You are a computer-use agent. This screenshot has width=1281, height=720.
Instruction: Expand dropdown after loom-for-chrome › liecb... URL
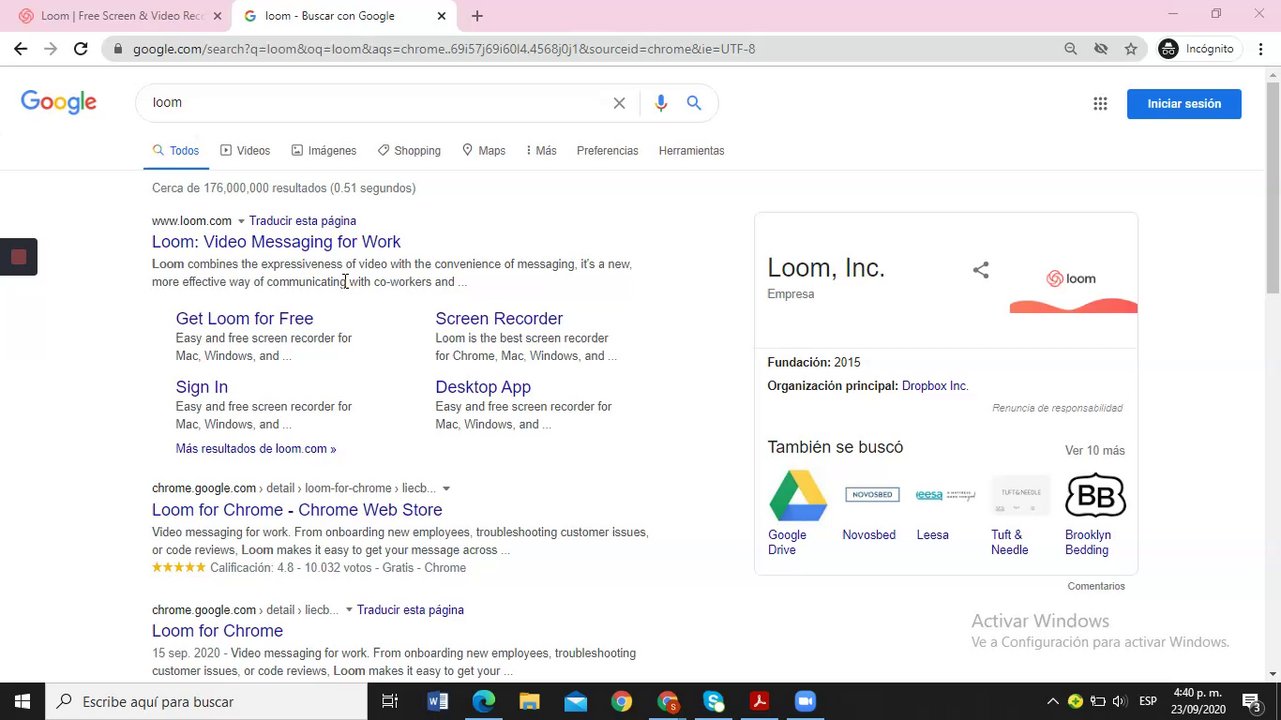(x=446, y=489)
